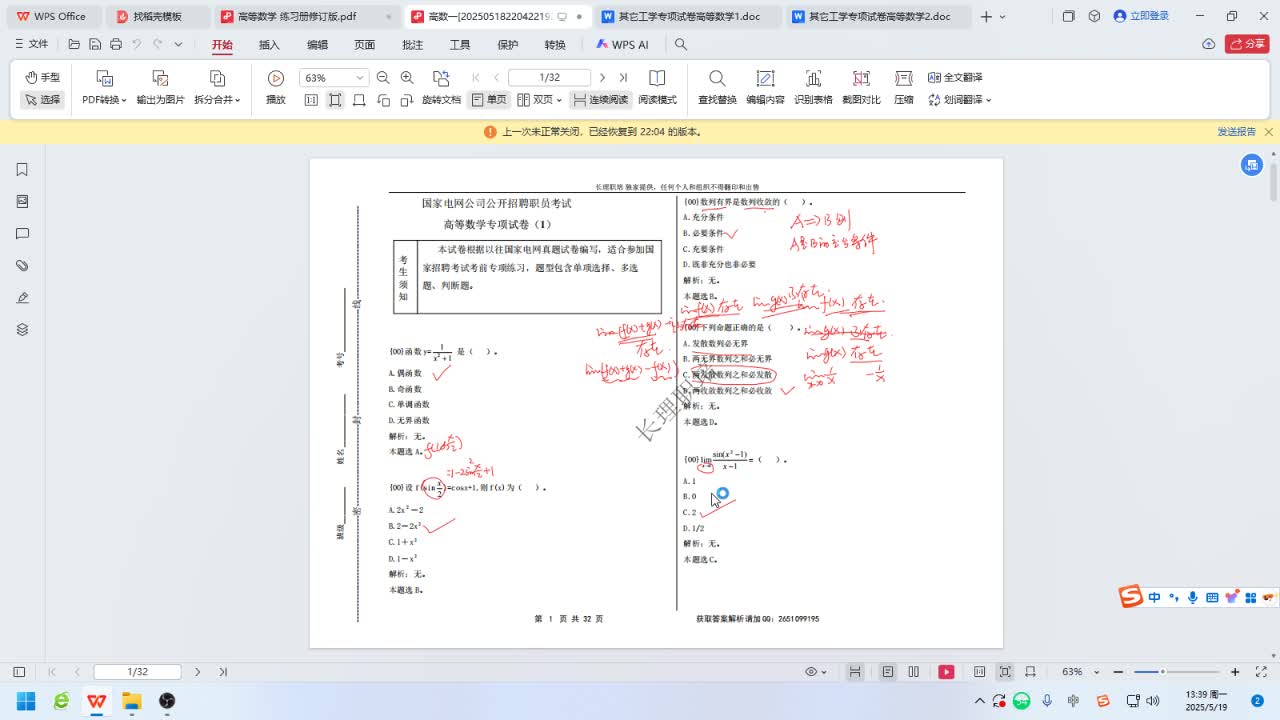Switch to the 批注 ribbon tab

412,45
